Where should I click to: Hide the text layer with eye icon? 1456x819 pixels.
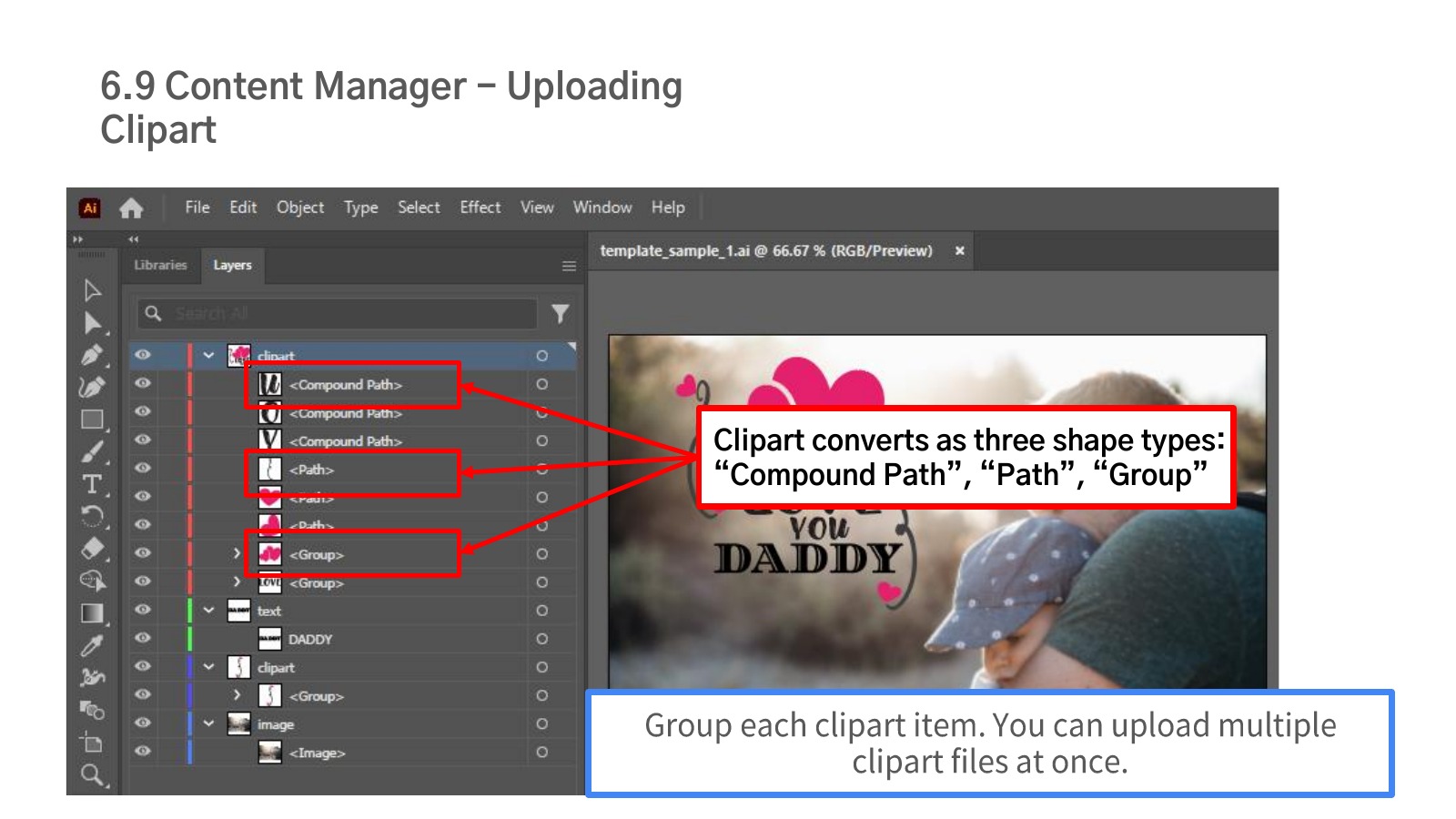[143, 610]
